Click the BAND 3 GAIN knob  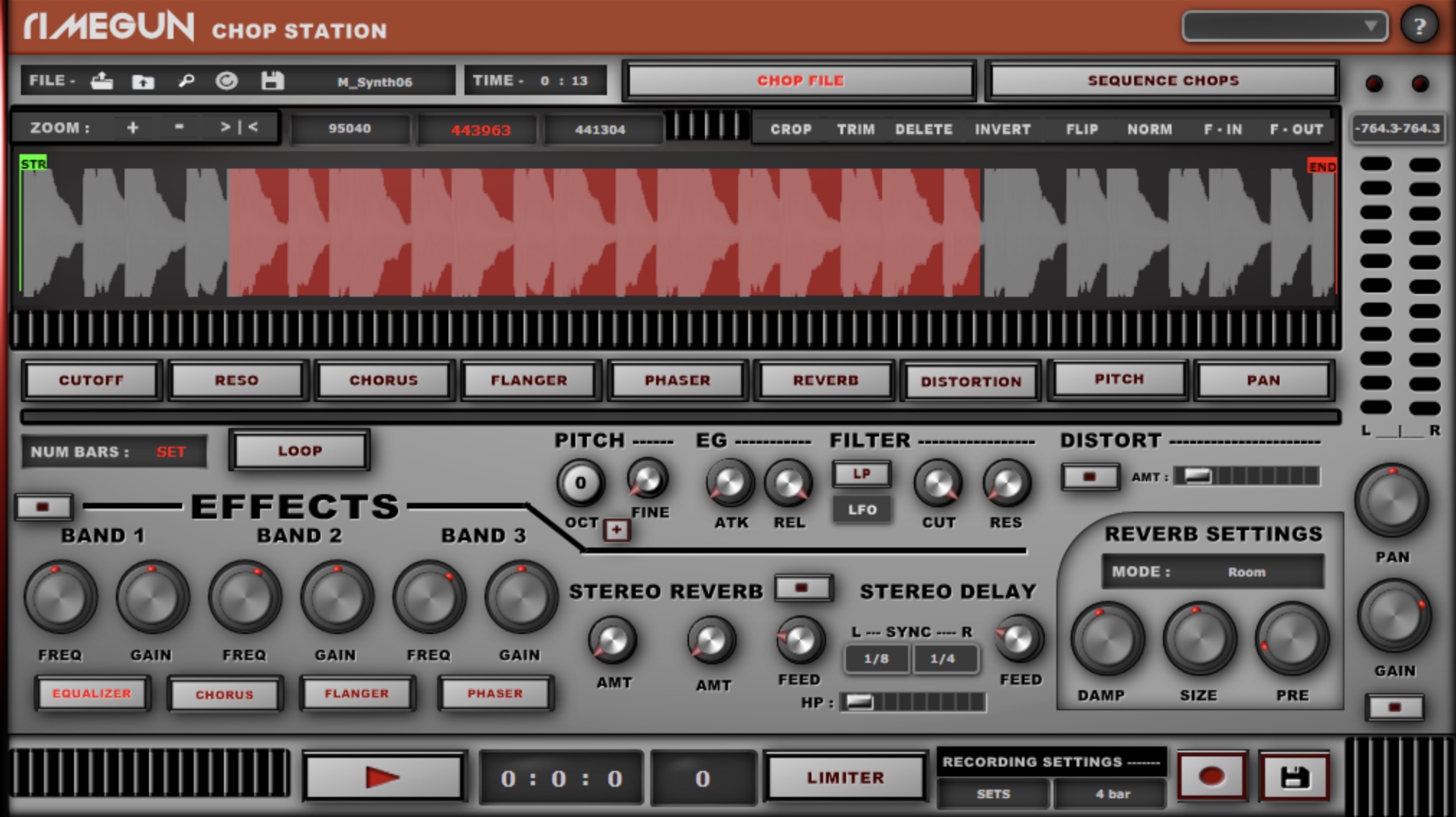click(x=521, y=598)
